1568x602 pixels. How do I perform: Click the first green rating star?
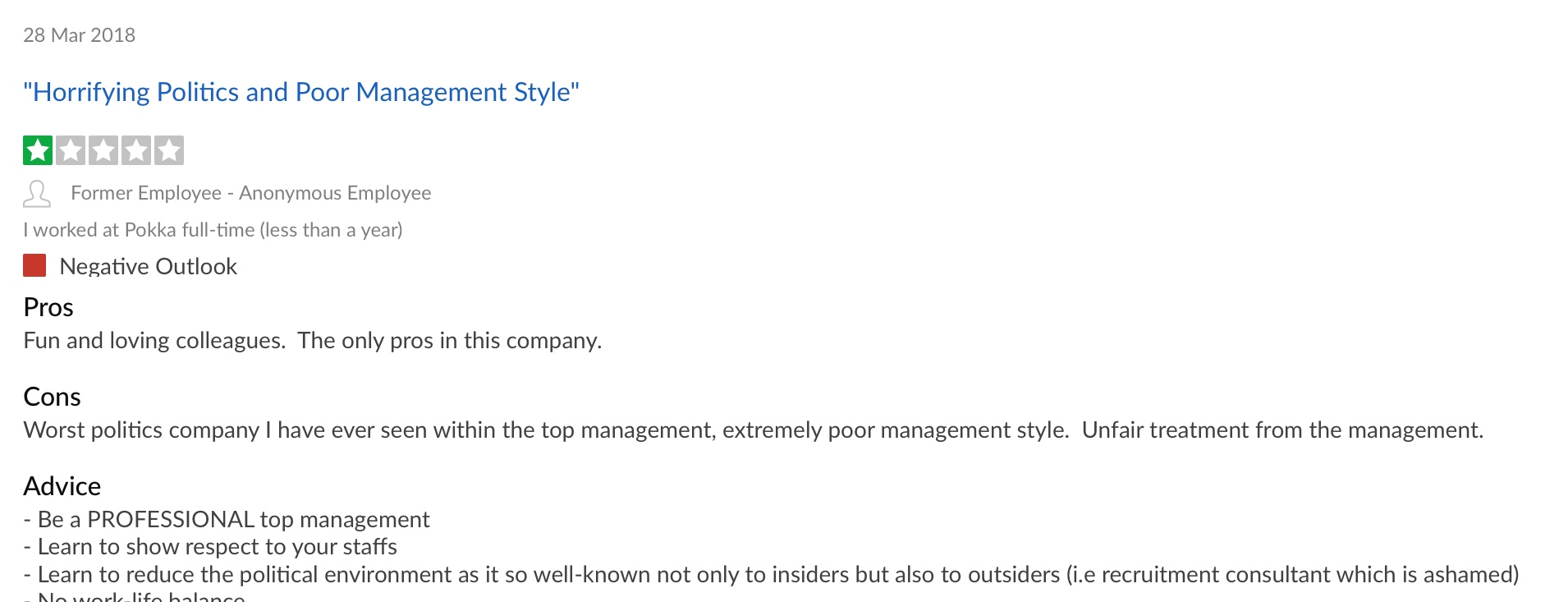38,150
